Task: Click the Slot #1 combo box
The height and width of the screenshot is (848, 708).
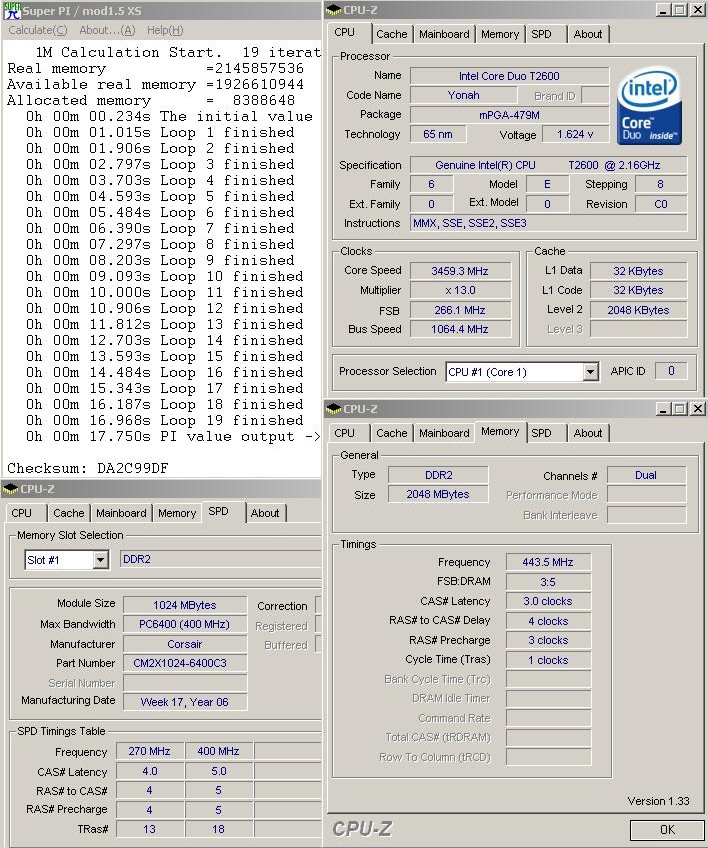Action: (x=67, y=560)
